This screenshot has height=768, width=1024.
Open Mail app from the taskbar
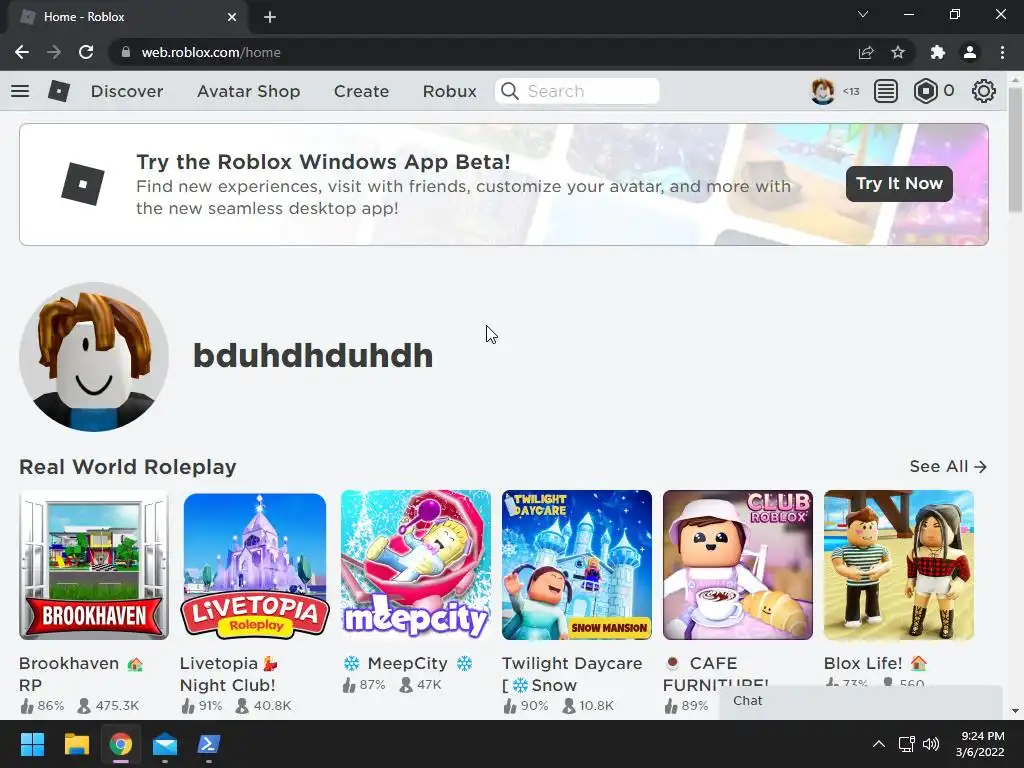coord(165,744)
